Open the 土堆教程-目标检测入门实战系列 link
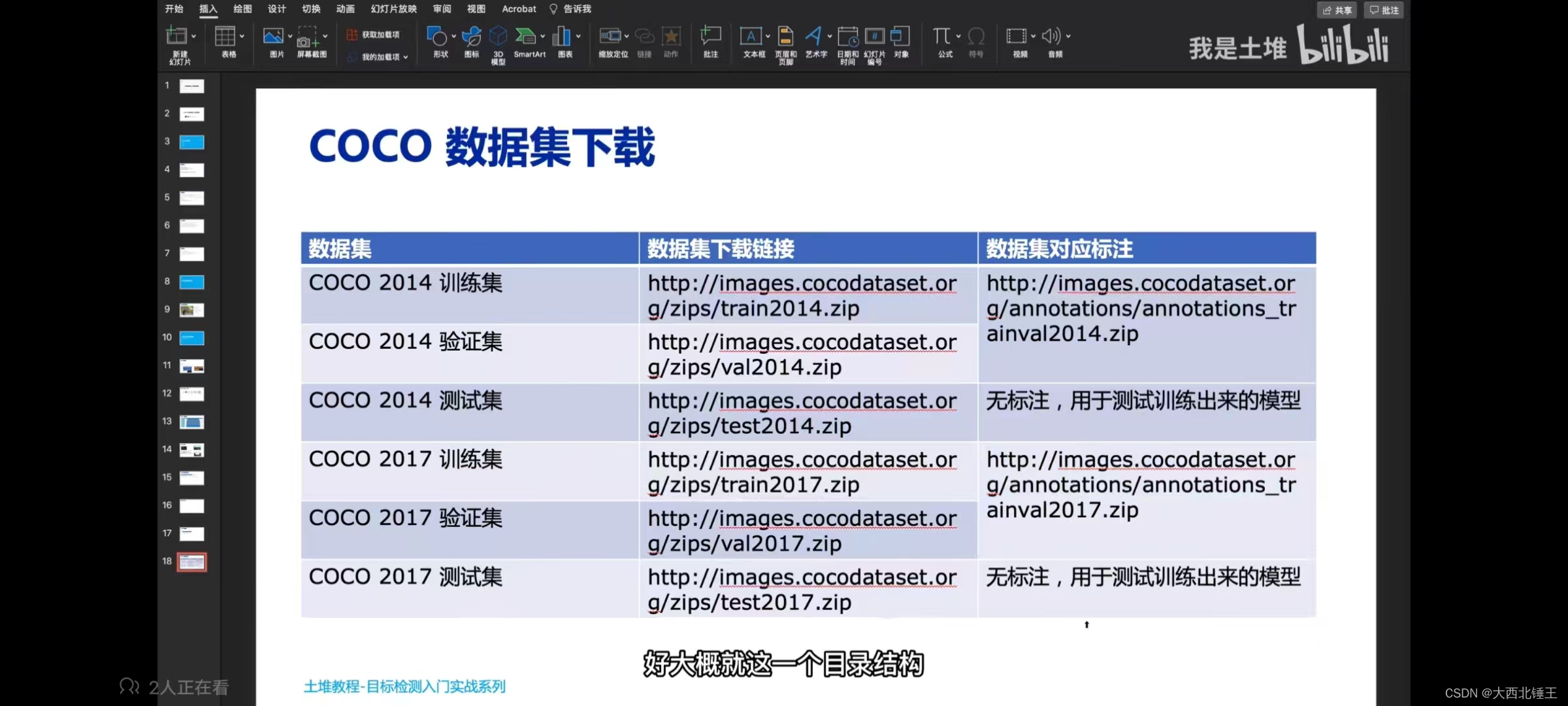Viewport: 1568px width, 706px height. click(x=404, y=686)
